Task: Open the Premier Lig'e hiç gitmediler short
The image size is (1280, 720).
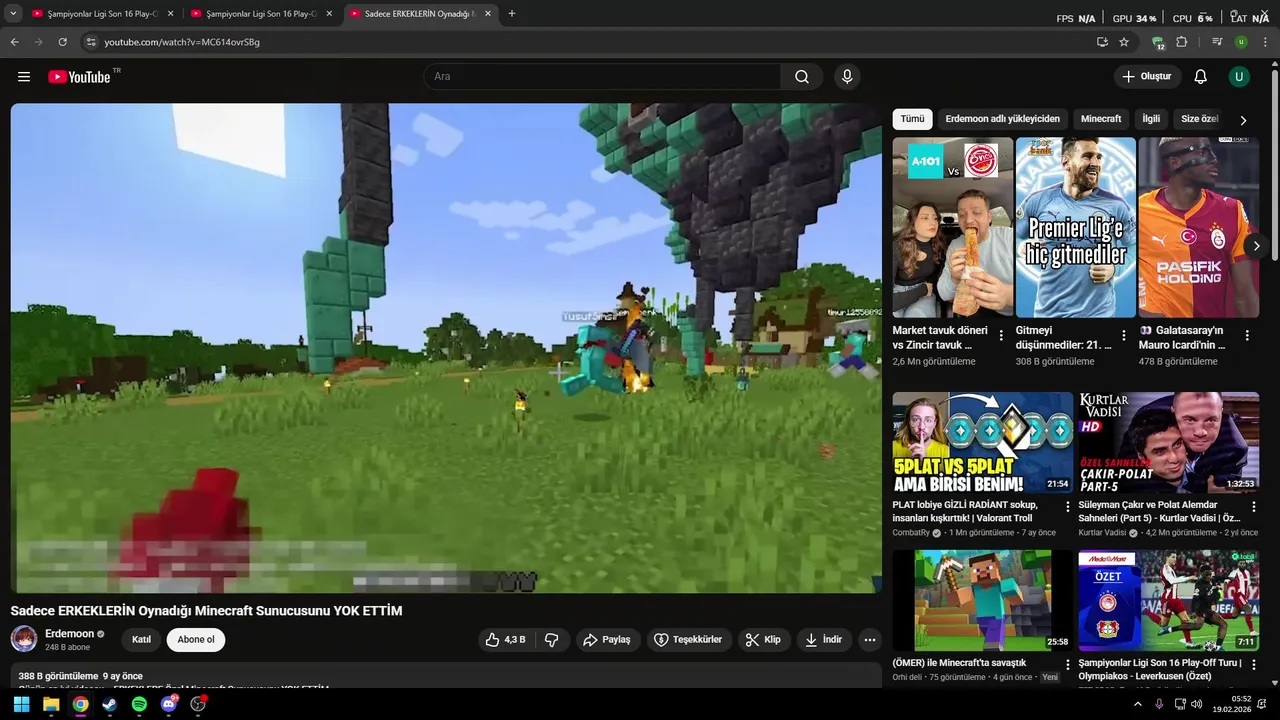Action: click(x=1076, y=228)
